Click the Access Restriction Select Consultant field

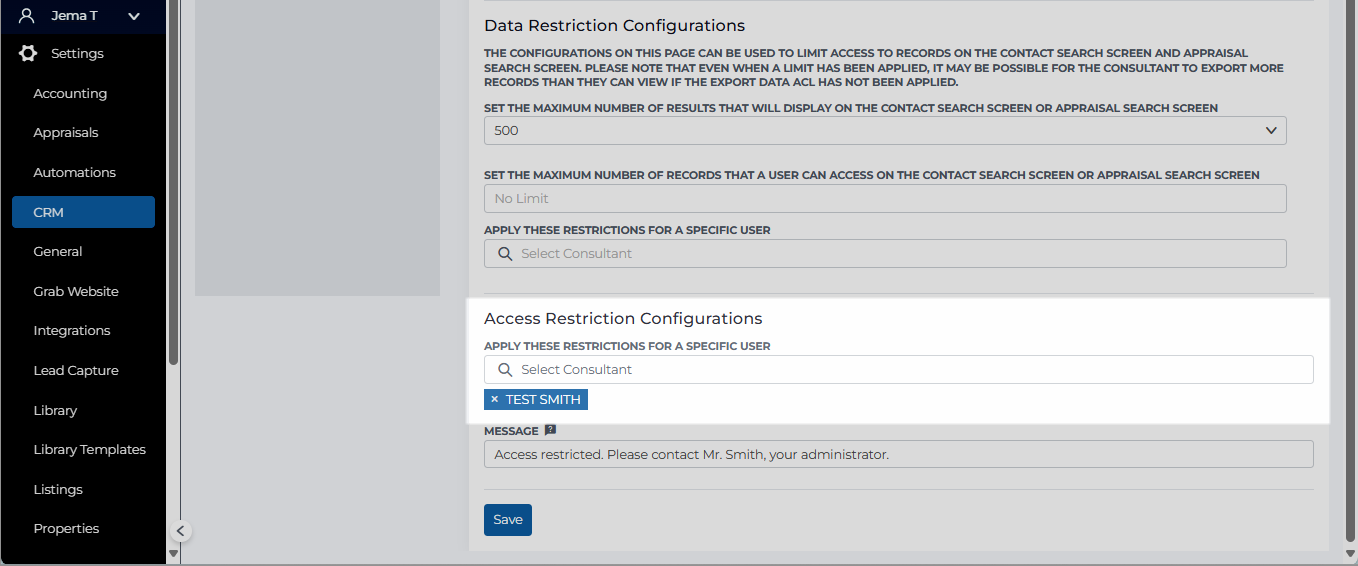[898, 369]
